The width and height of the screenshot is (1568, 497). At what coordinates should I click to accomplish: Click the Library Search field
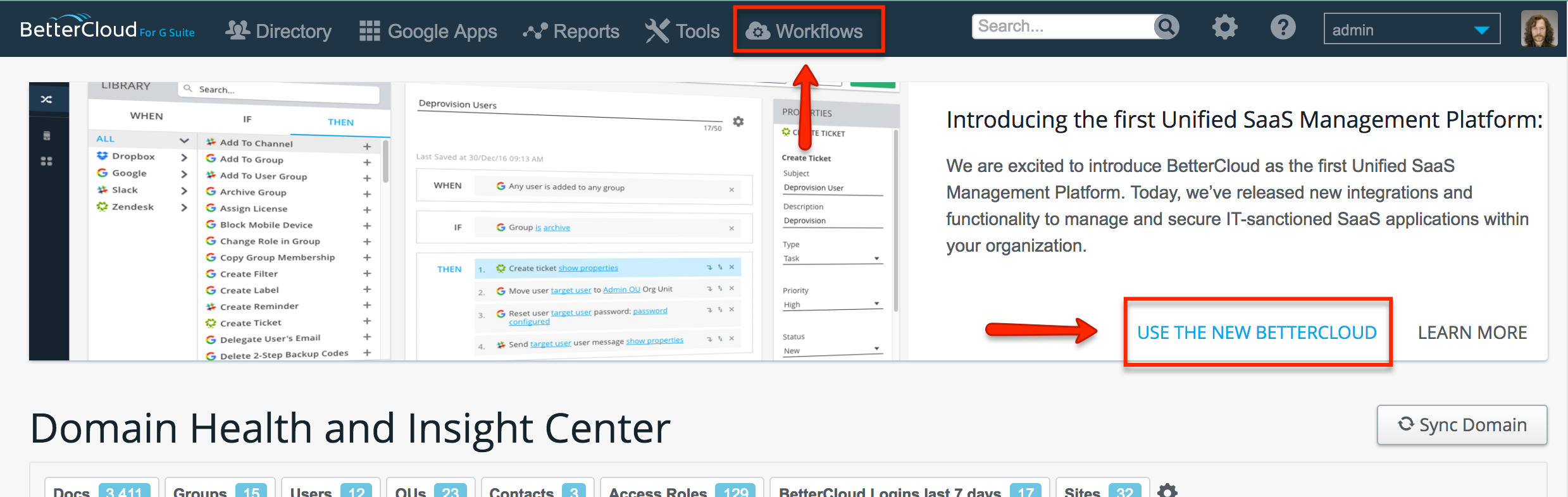[x=279, y=90]
